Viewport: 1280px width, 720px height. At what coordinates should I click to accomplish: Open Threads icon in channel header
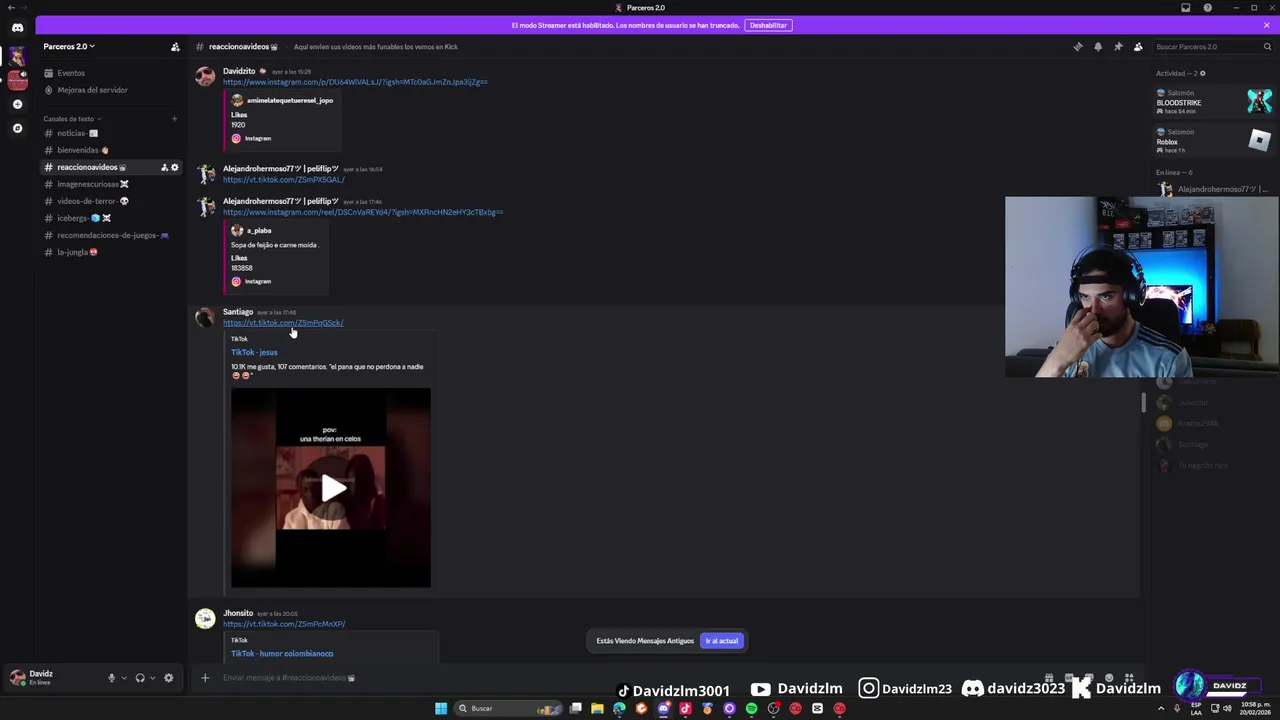[x=1078, y=47]
